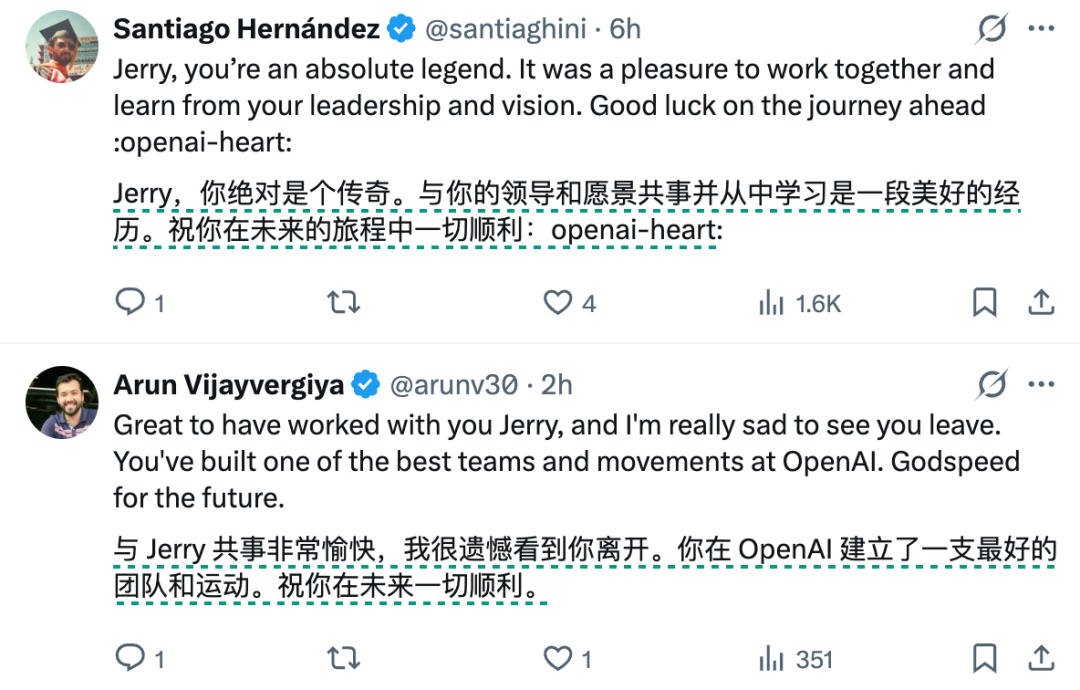This screenshot has width=1080, height=690.
Task: Retweet Santiago Hernández's post
Action: click(344, 302)
